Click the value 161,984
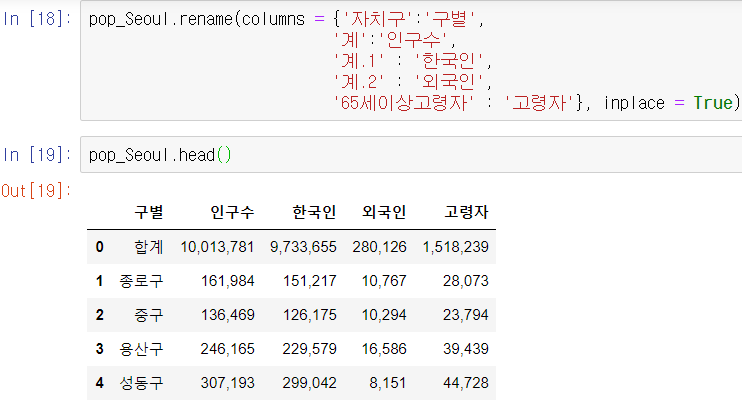The width and height of the screenshot is (742, 401). coord(228,281)
